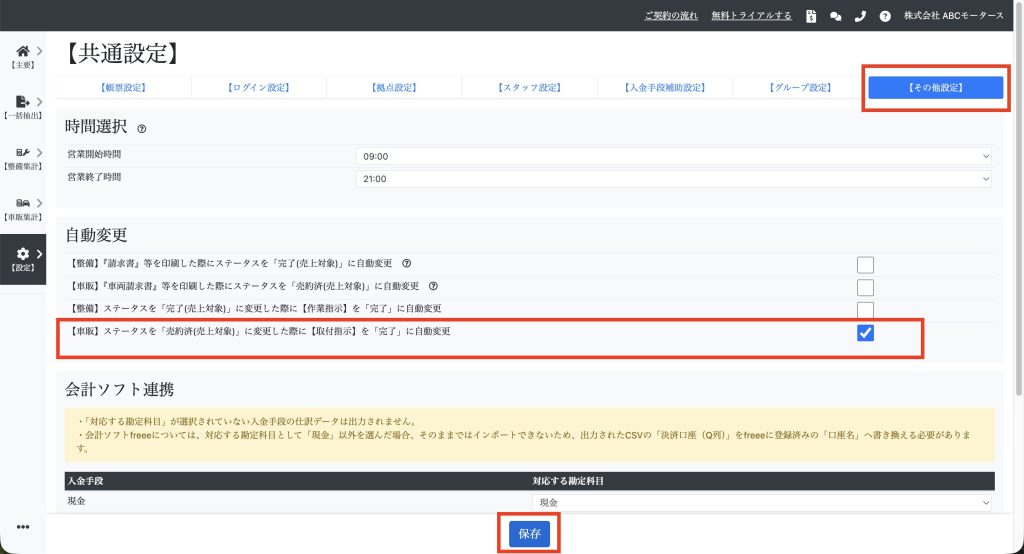Open the 営業開始時間 dropdown

click(x=673, y=157)
